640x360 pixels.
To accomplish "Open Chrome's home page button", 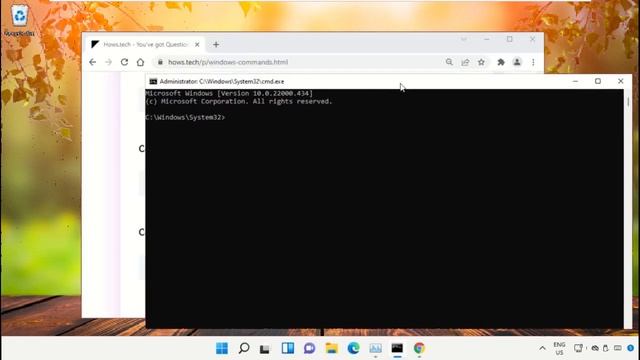I will [140, 62].
